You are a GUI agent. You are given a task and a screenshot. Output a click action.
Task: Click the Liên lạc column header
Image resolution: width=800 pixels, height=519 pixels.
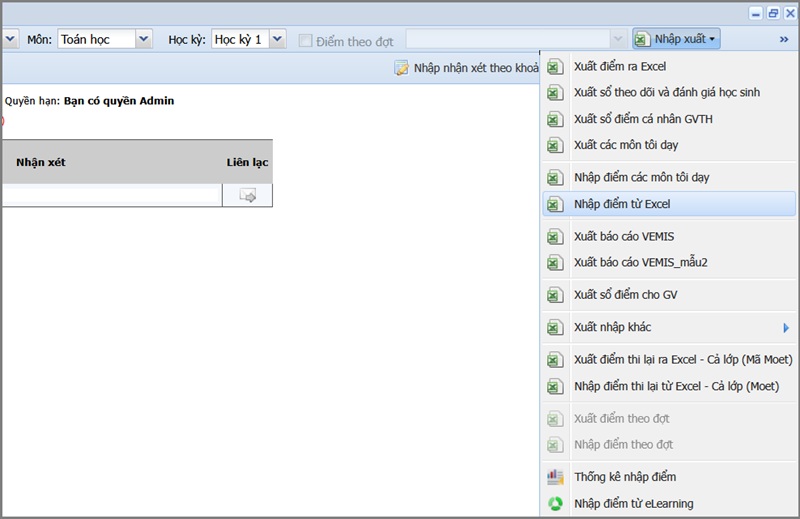pyautogui.click(x=247, y=162)
